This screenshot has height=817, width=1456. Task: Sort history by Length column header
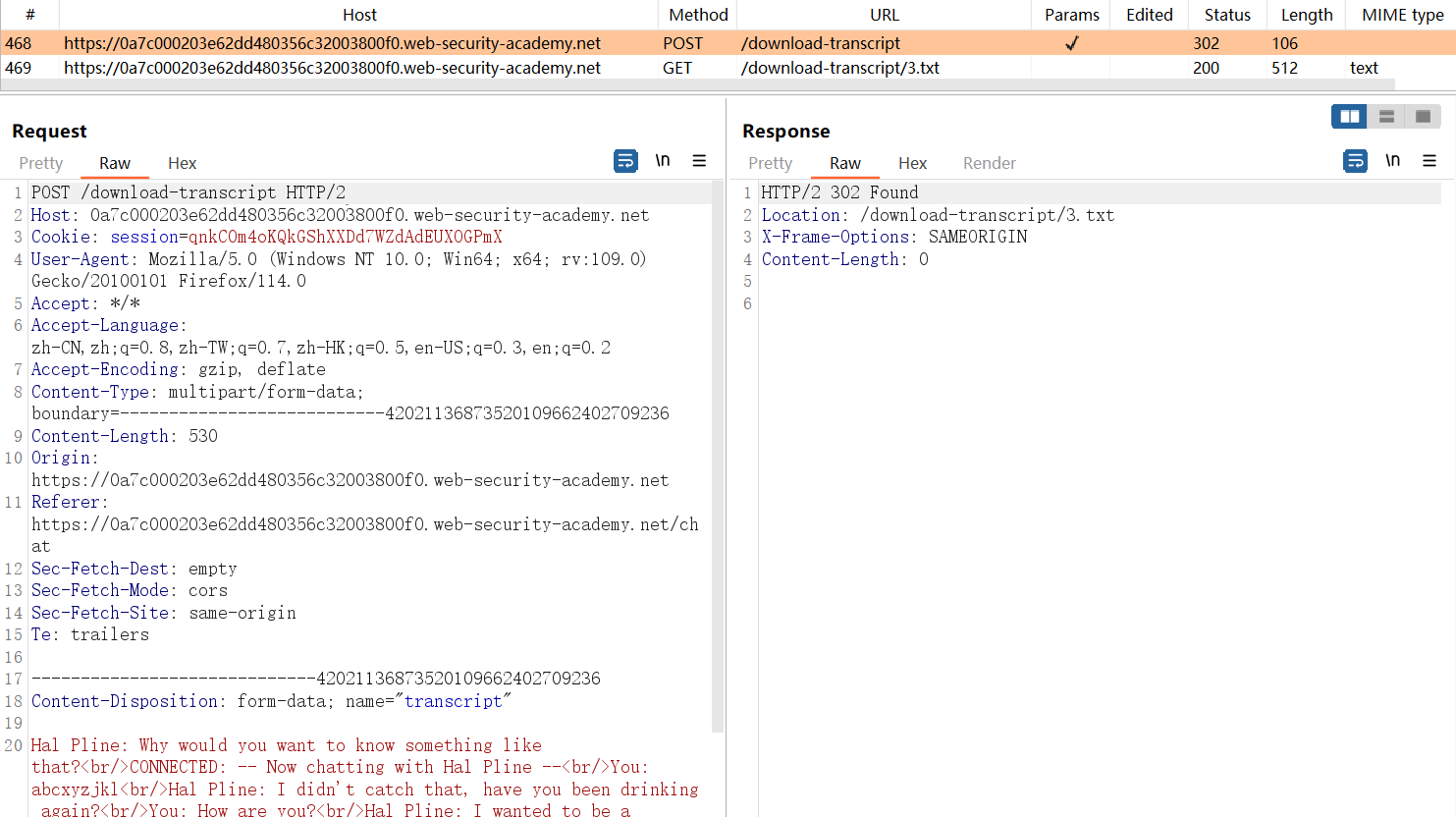point(1306,15)
